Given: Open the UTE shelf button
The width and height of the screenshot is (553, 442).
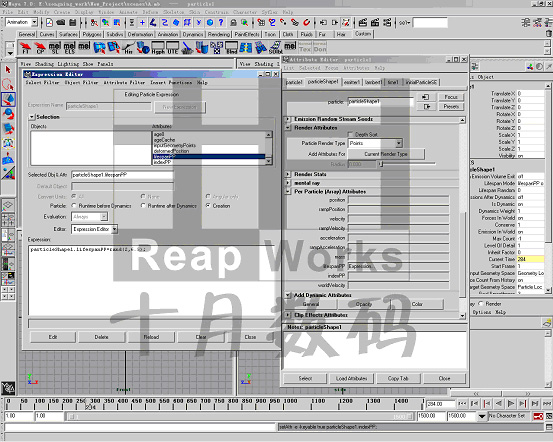Looking at the screenshot, I should 172,48.
